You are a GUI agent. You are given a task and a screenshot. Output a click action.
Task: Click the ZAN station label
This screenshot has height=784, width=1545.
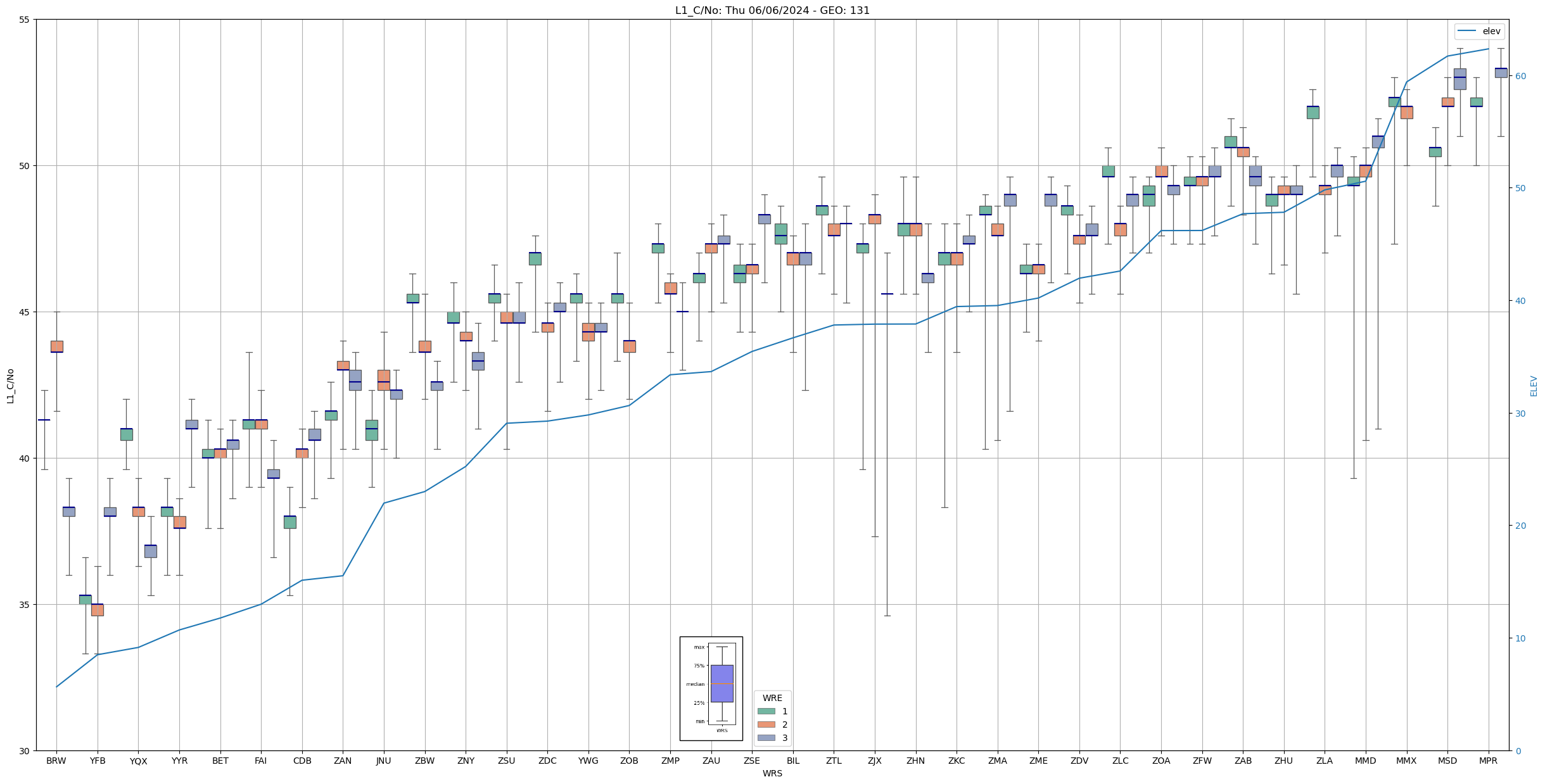(x=343, y=761)
